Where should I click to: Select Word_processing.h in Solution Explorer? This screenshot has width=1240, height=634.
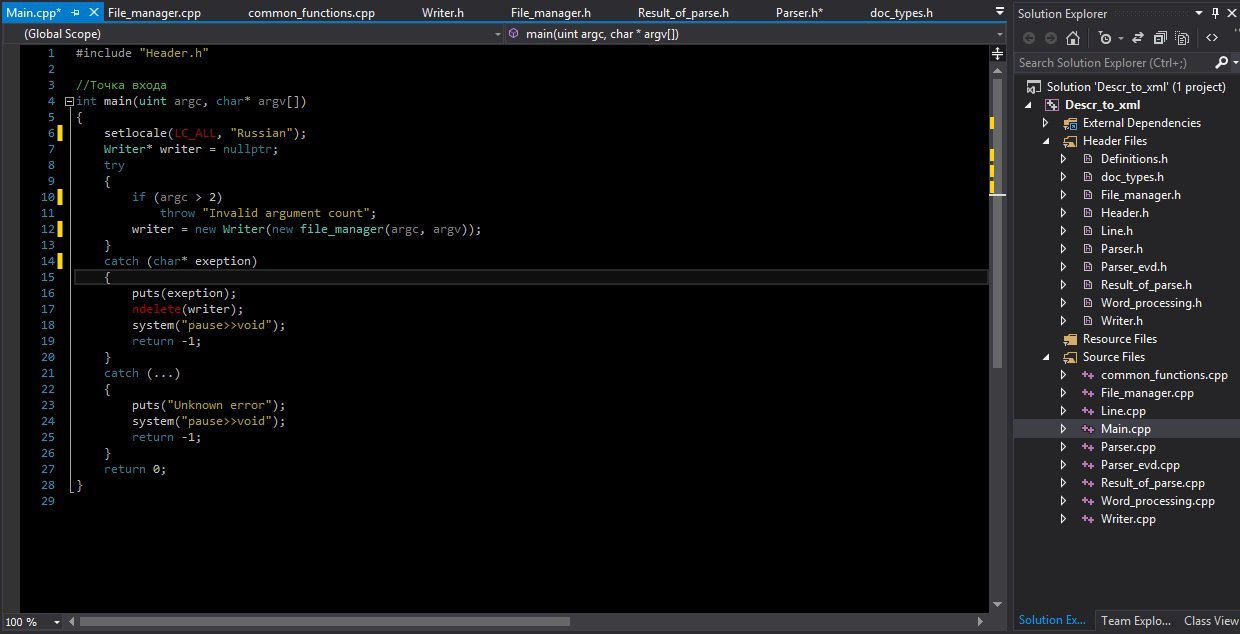tap(1151, 303)
